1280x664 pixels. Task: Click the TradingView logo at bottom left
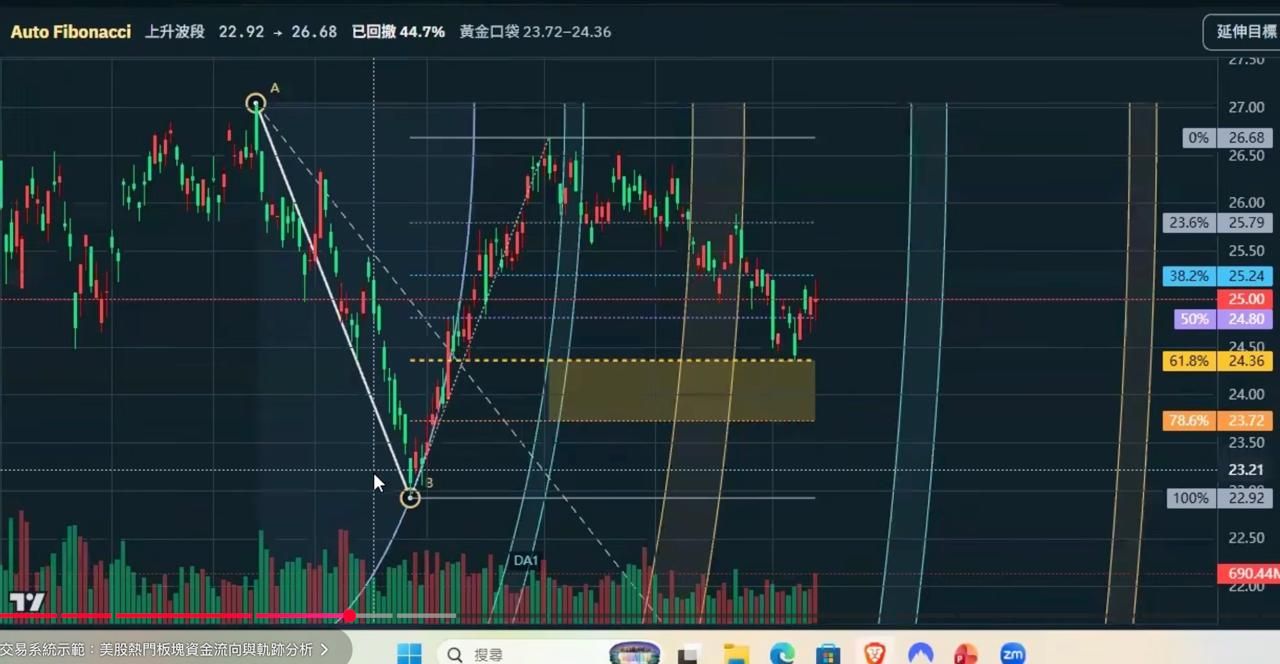pos(27,601)
